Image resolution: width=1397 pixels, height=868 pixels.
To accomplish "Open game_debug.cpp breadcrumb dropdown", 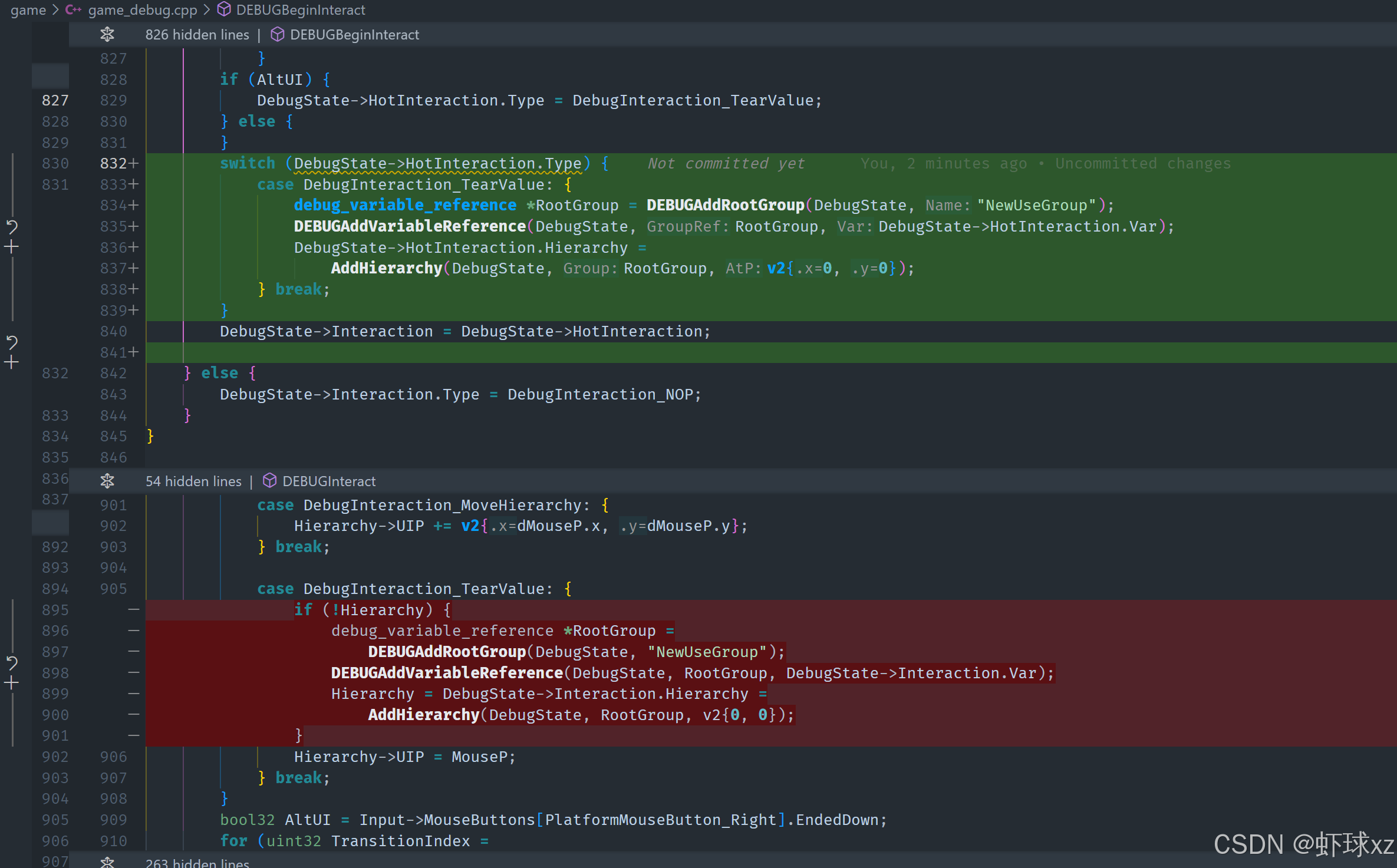I will pyautogui.click(x=142, y=10).
